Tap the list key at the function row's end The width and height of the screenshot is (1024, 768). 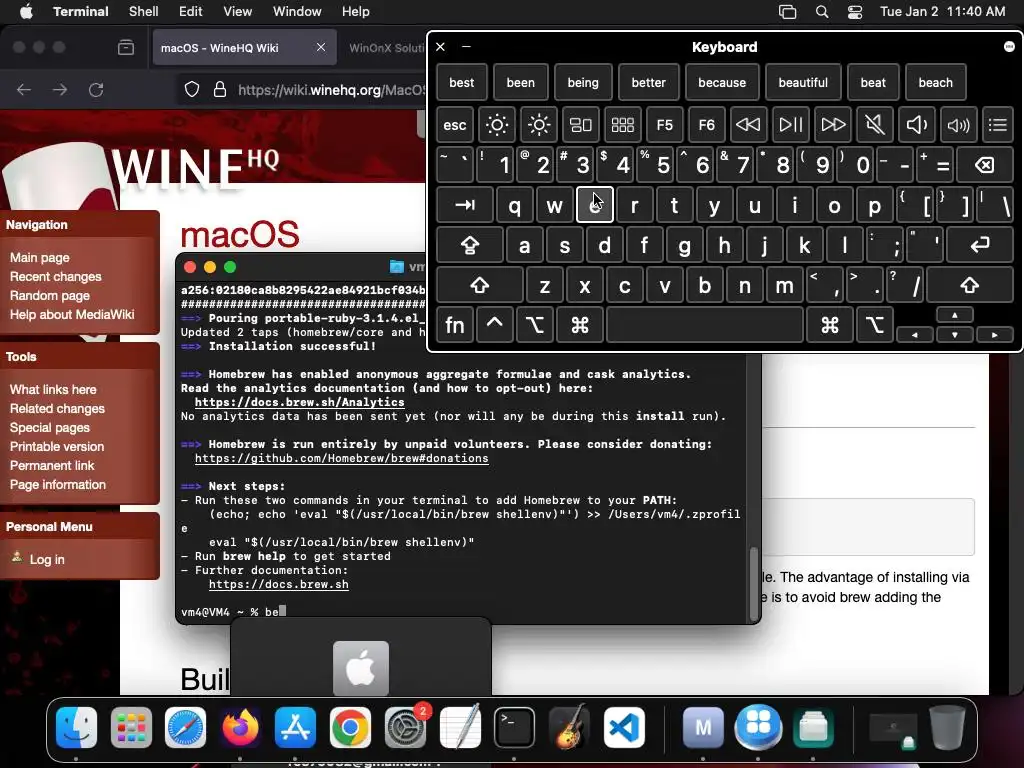point(998,124)
